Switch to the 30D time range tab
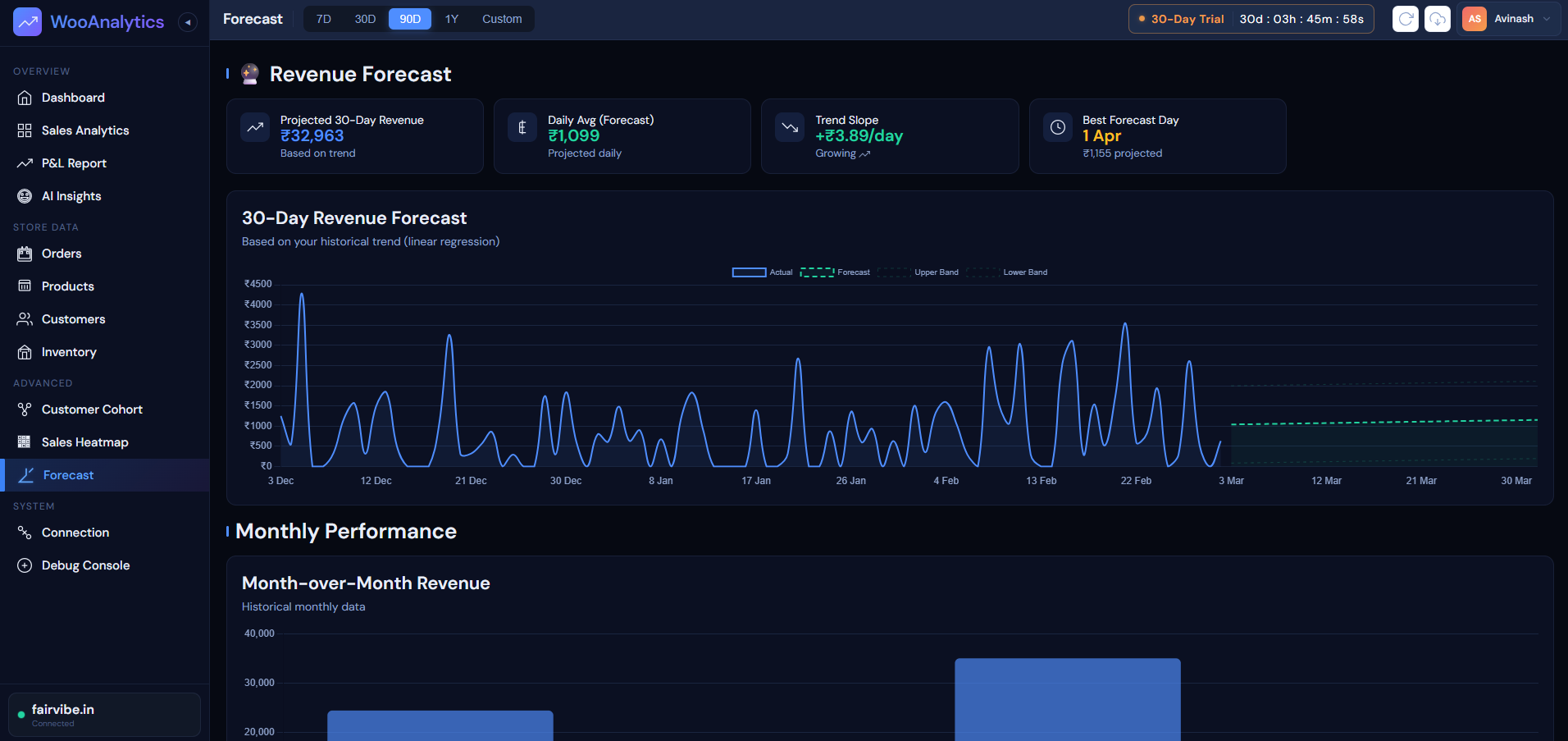This screenshot has width=1568, height=741. tap(365, 19)
